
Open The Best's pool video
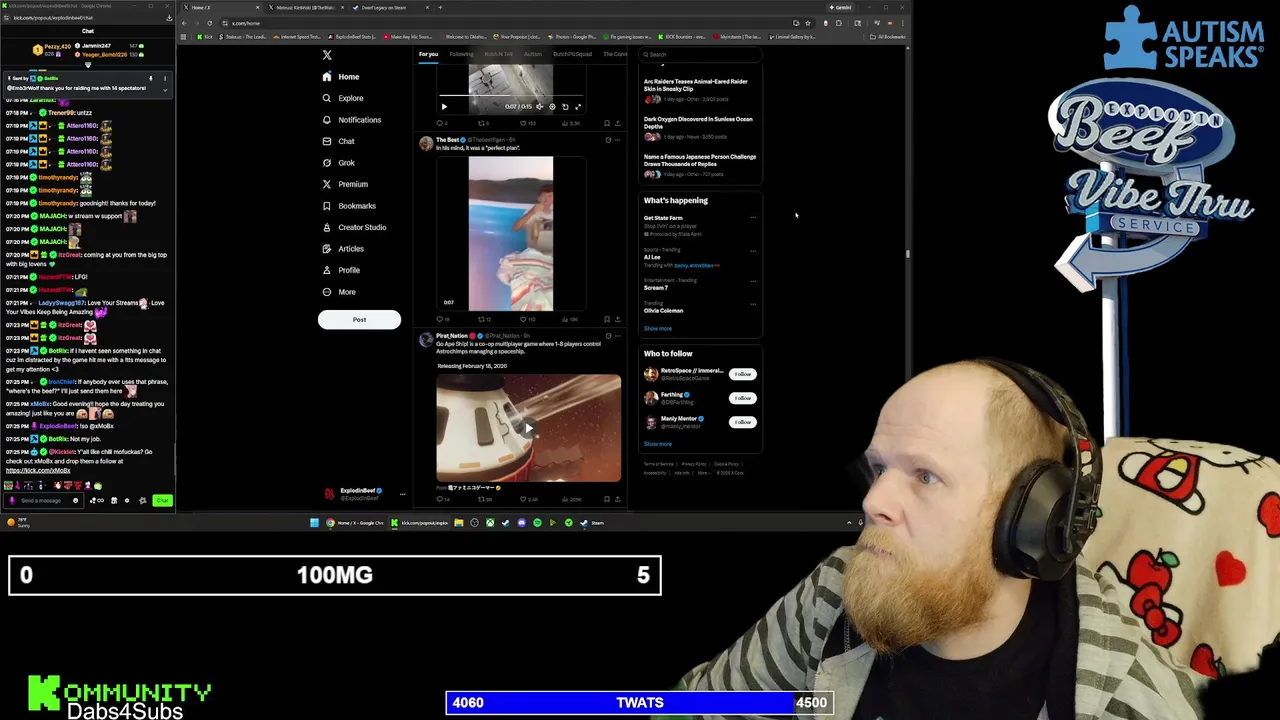510,233
